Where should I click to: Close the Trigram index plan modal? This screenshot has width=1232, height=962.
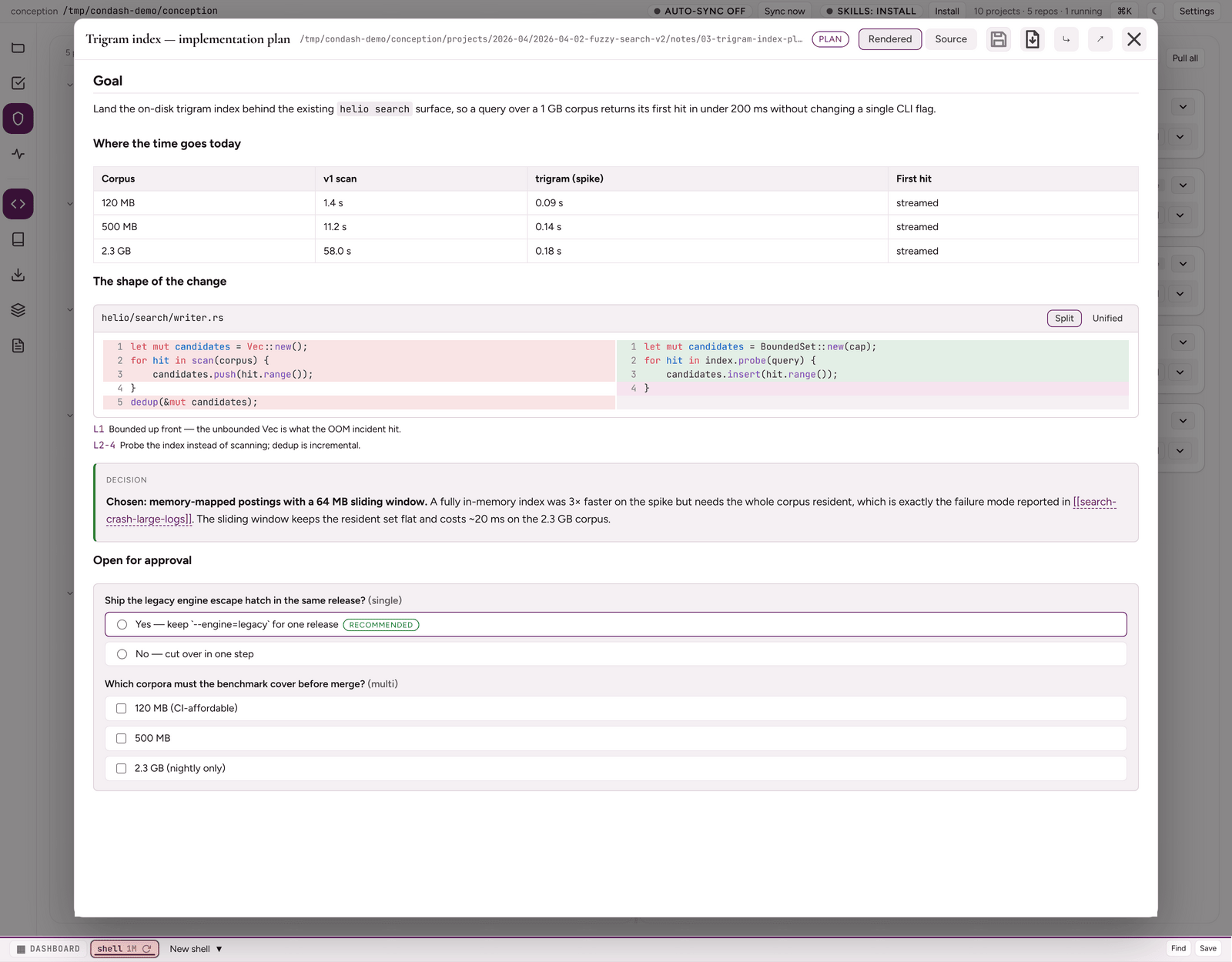(1134, 39)
